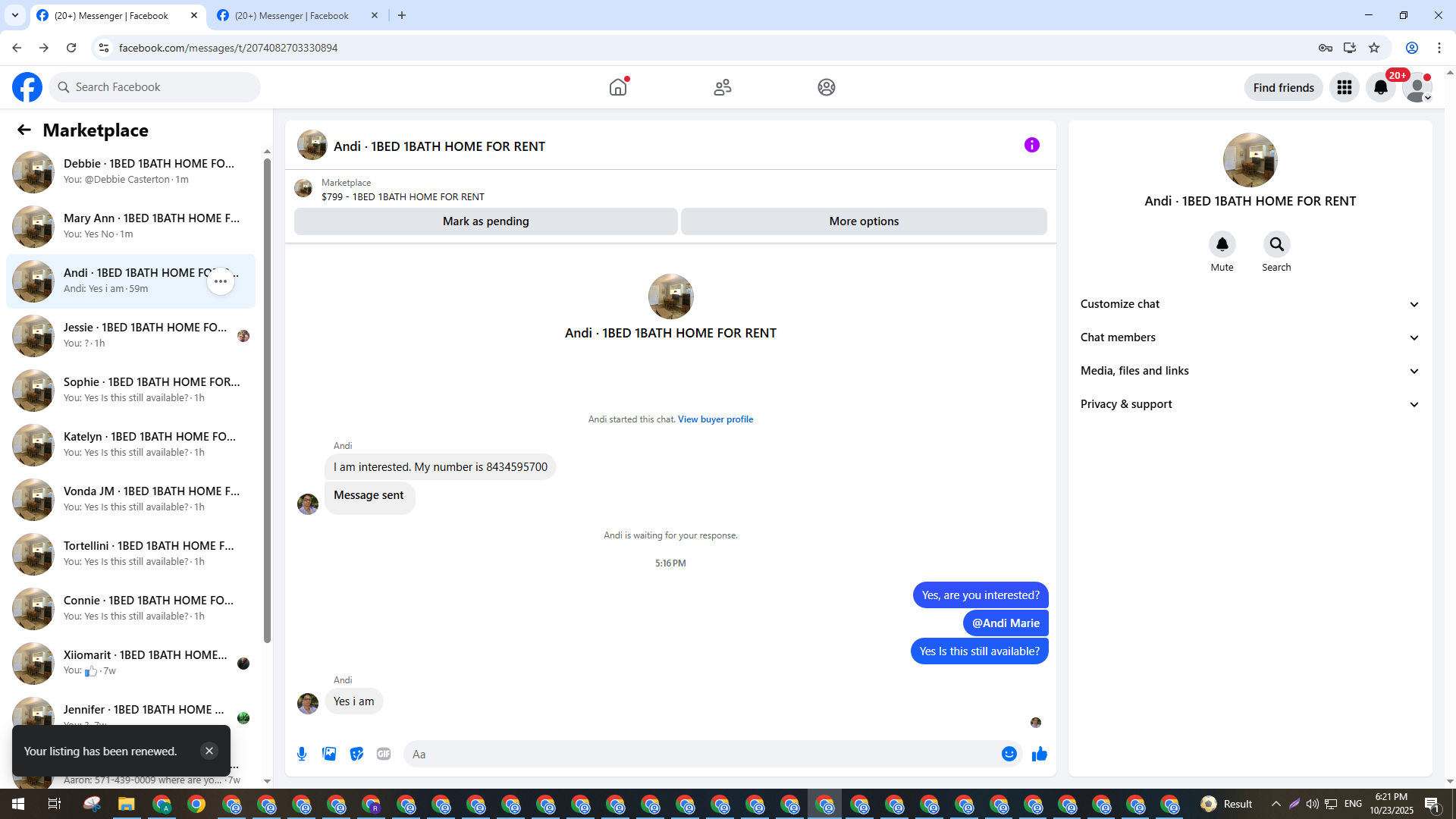Send a thumbs-up like
Viewport: 1456px width, 819px height.
click(x=1039, y=754)
